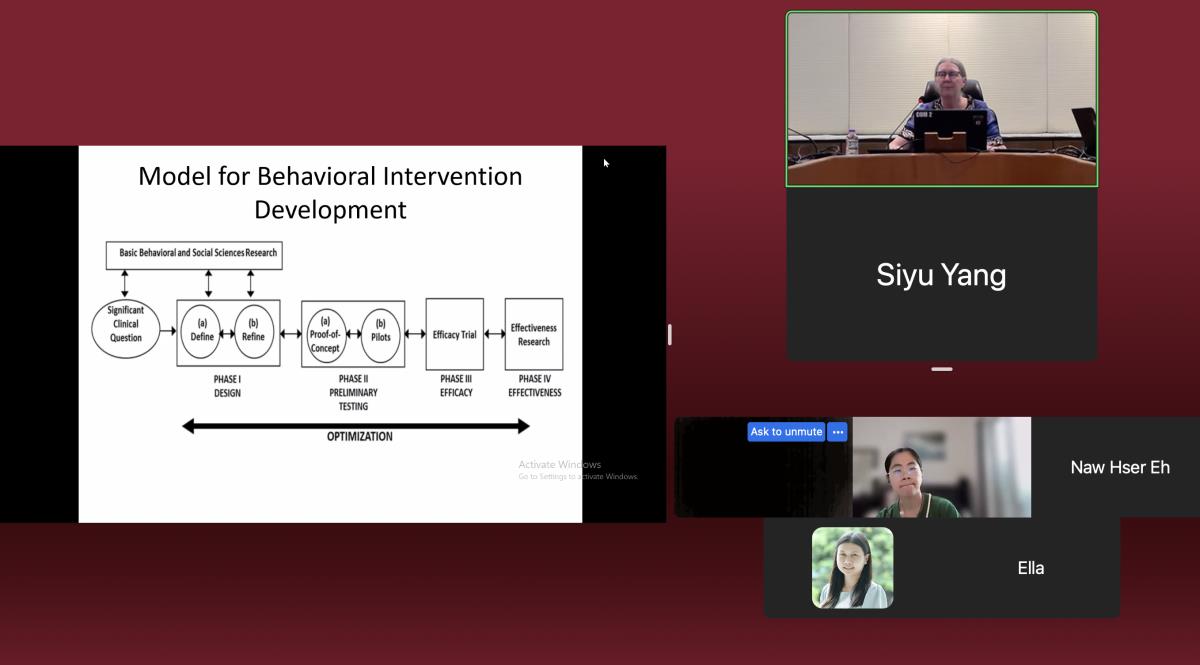Screen dimensions: 1200x665
Task: Click Ella's profile picture
Action: coord(852,568)
